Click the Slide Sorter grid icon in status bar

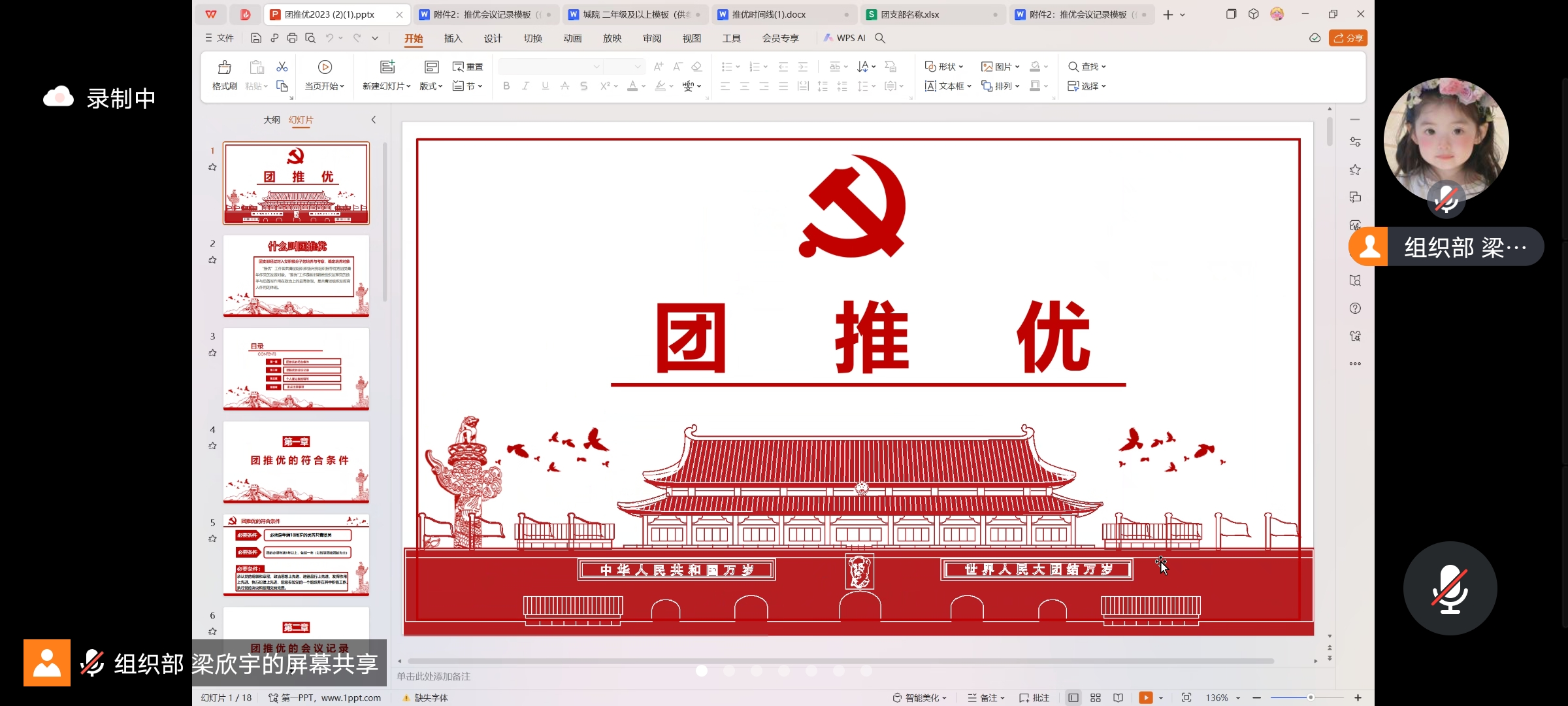(x=1096, y=698)
